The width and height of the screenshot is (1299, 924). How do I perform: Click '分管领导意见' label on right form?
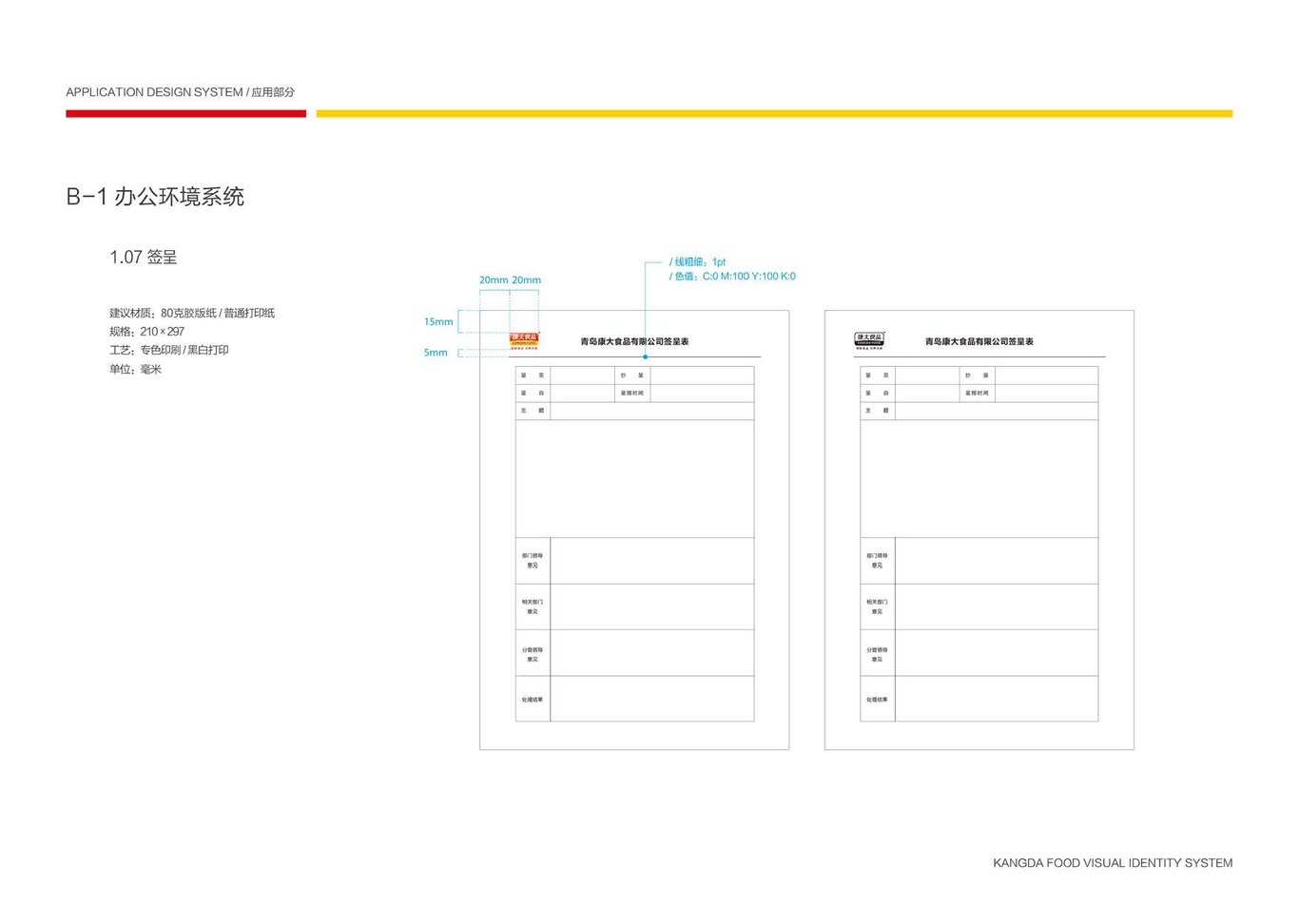[877, 654]
